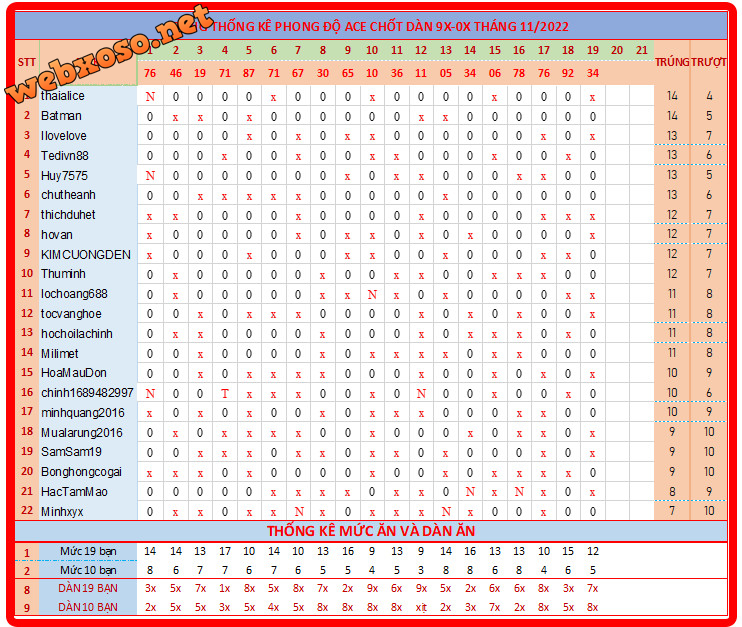Select the chutheanh row label
Viewport: 742px width, 627px height.
(x=68, y=195)
